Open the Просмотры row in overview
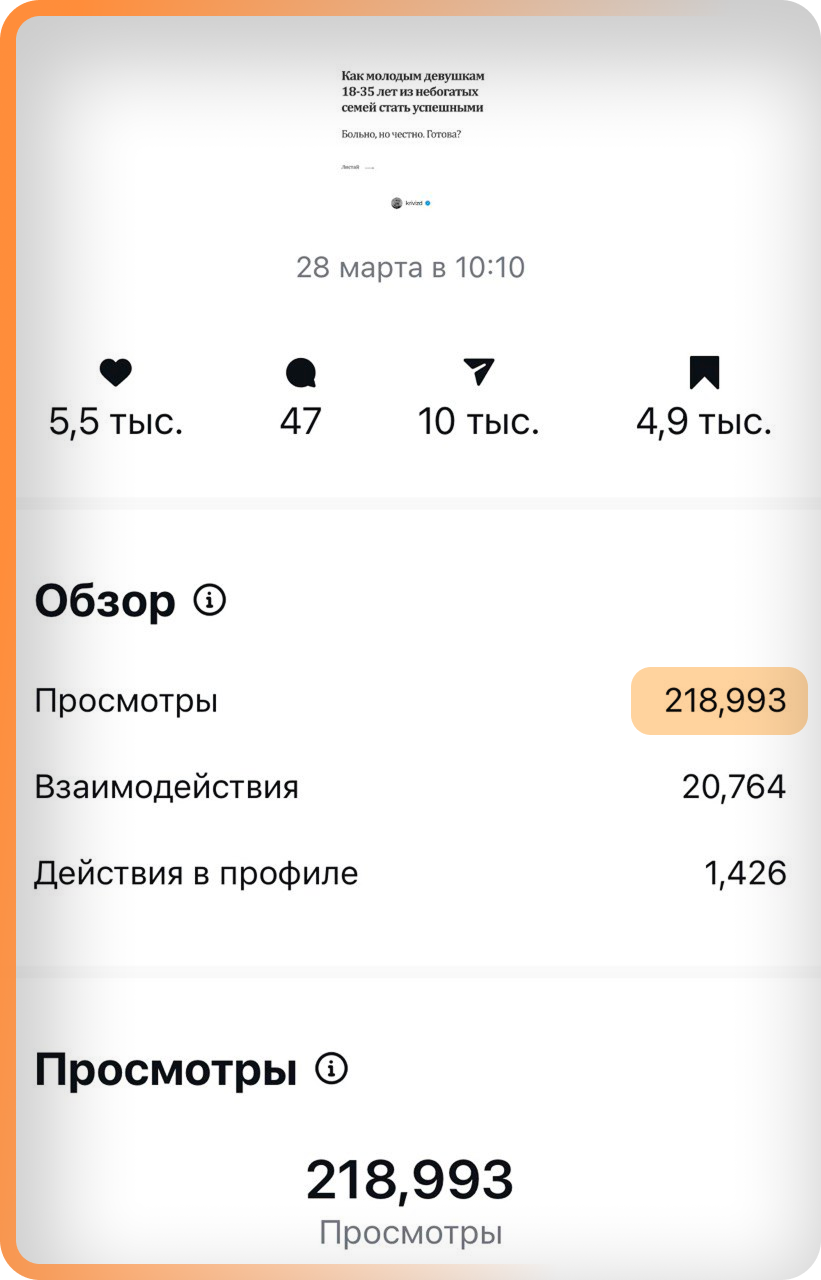This screenshot has width=821, height=1280. pos(411,701)
